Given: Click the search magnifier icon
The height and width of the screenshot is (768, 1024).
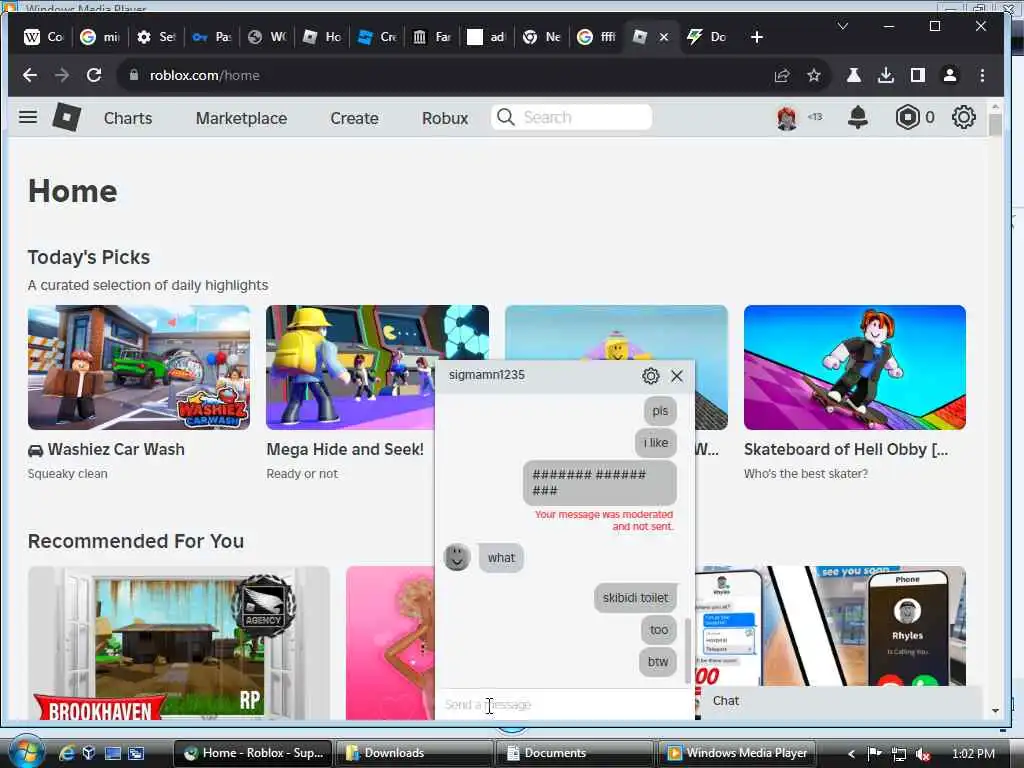Looking at the screenshot, I should (505, 118).
